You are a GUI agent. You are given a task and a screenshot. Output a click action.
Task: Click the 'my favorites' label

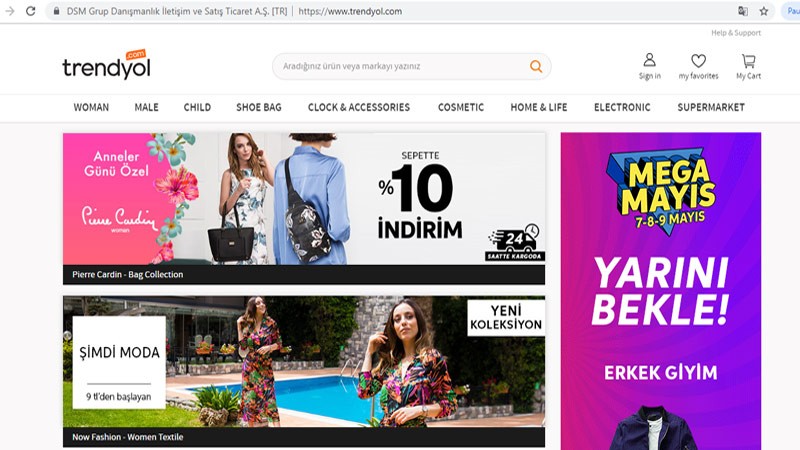[x=698, y=76]
